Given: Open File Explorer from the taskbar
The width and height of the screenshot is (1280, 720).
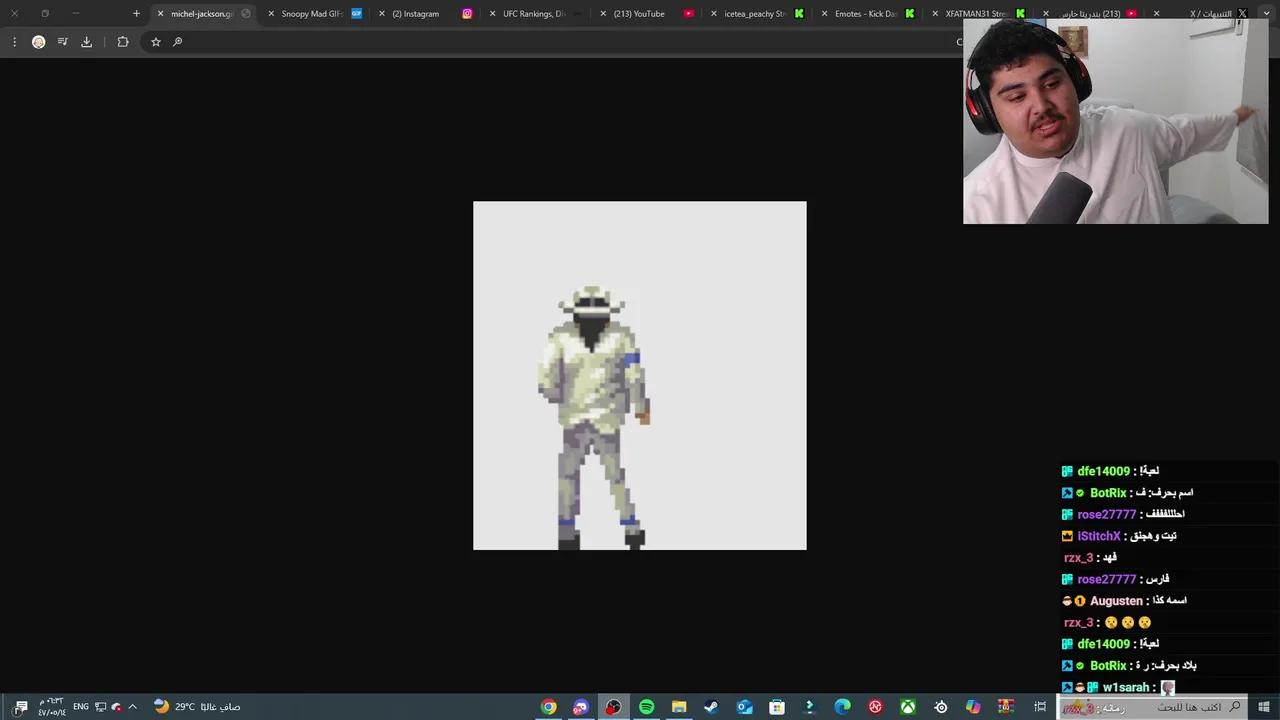Looking at the screenshot, I should [x=679, y=707].
